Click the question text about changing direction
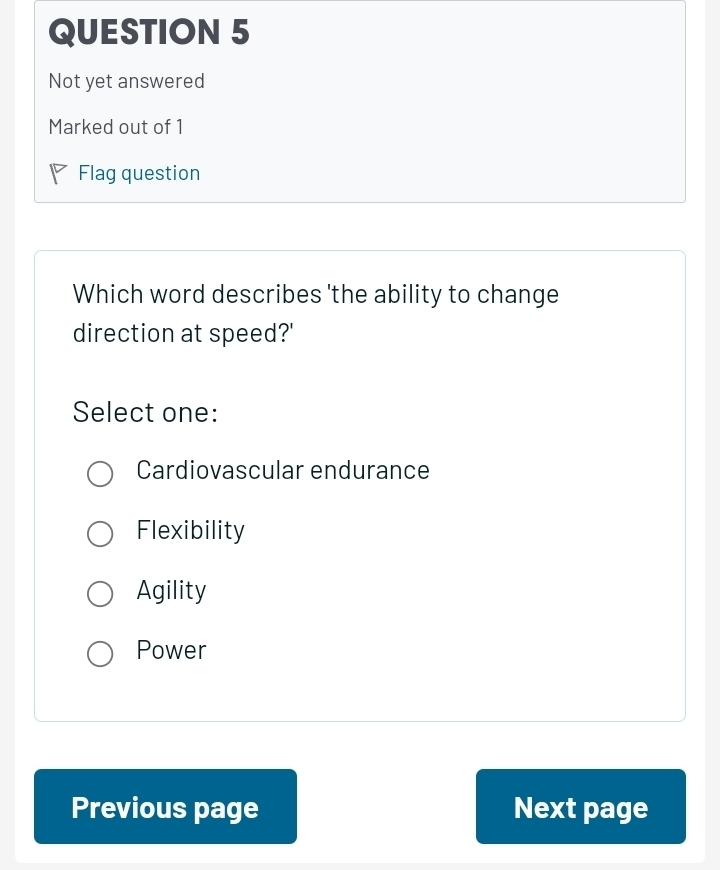This screenshot has width=720, height=870. (315, 312)
